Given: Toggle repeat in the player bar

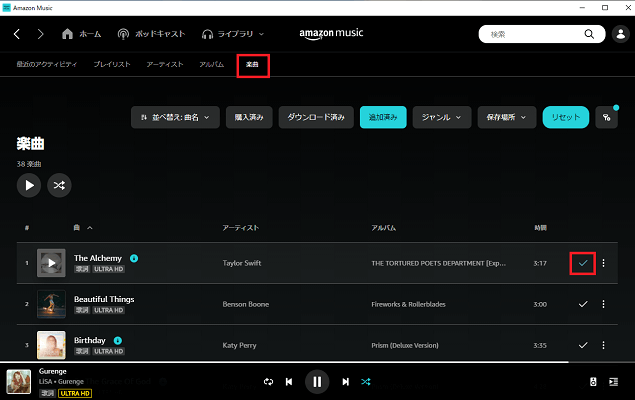Looking at the screenshot, I should tap(268, 382).
